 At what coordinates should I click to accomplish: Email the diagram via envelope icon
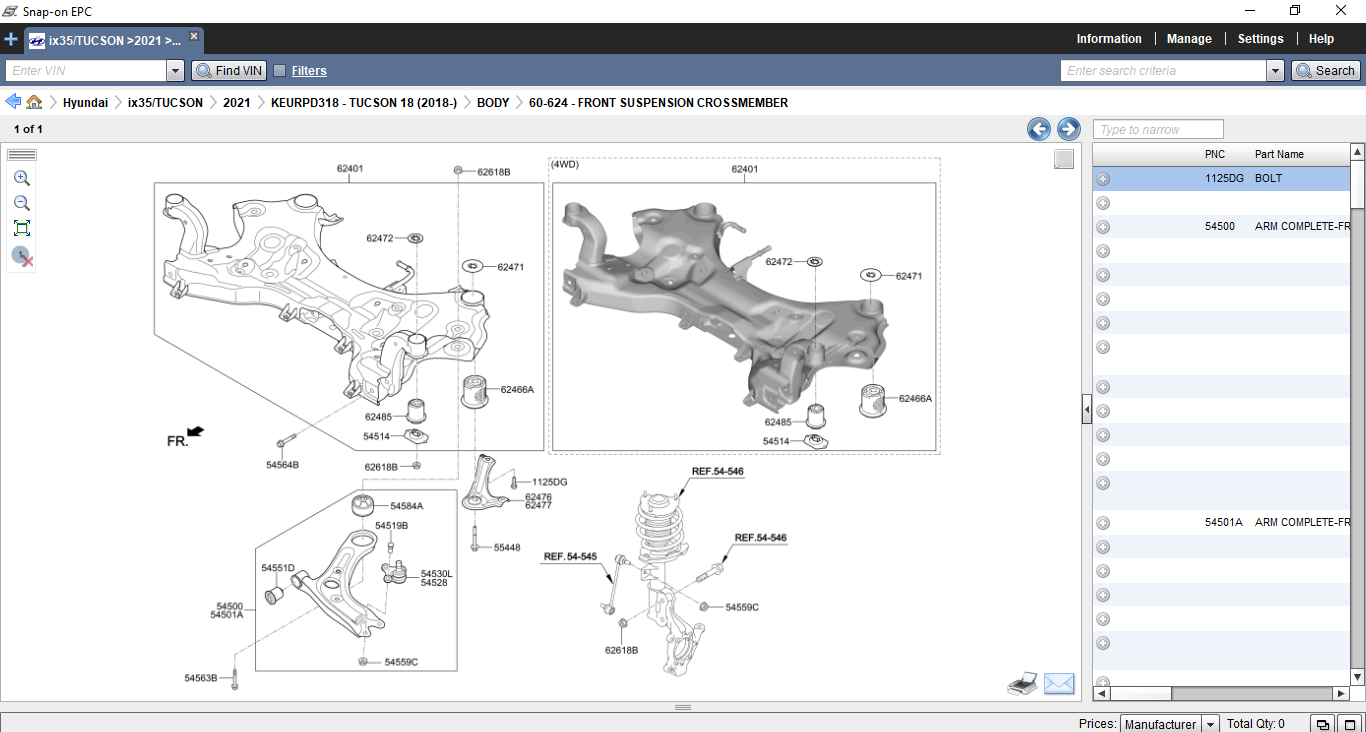[1058, 684]
